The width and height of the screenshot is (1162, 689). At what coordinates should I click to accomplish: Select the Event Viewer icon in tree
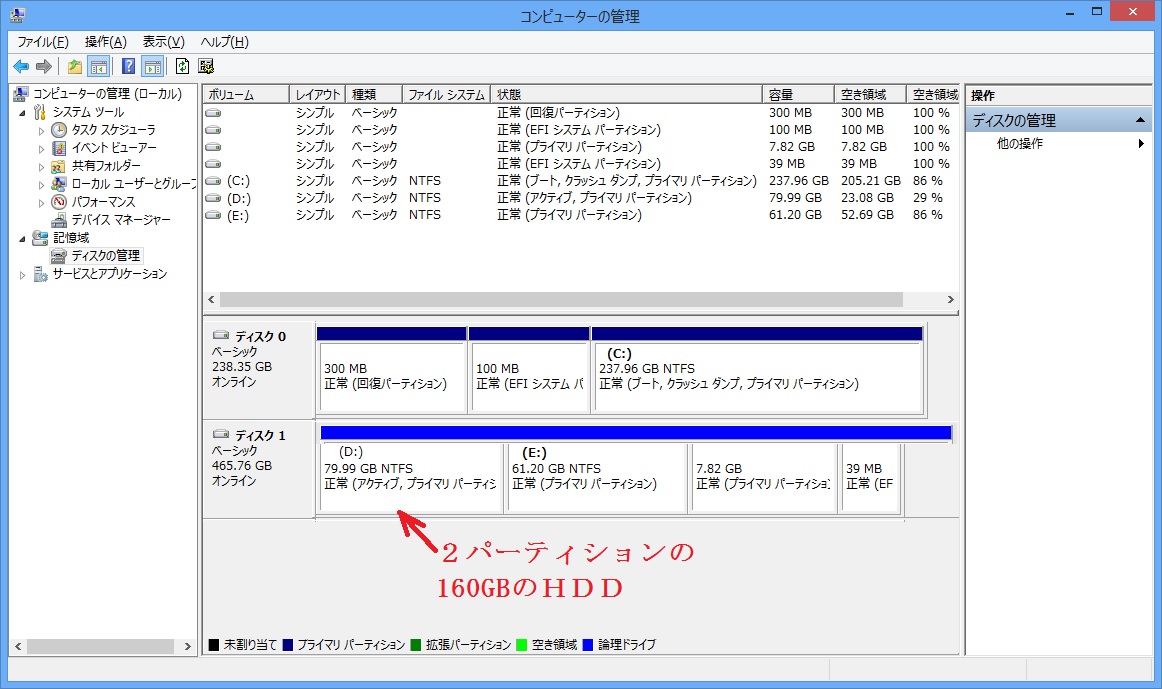point(59,148)
